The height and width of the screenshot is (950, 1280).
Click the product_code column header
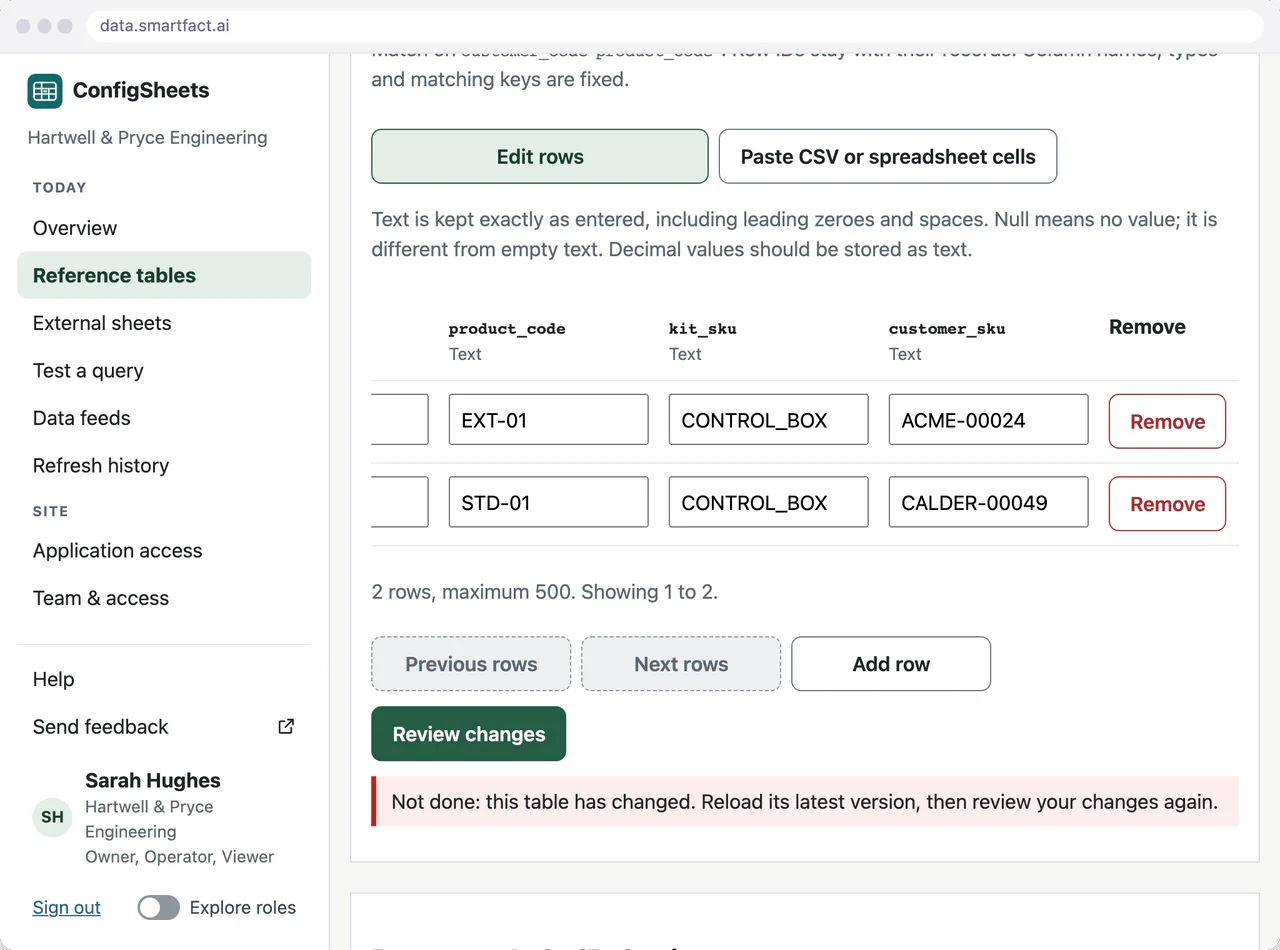[x=507, y=329]
